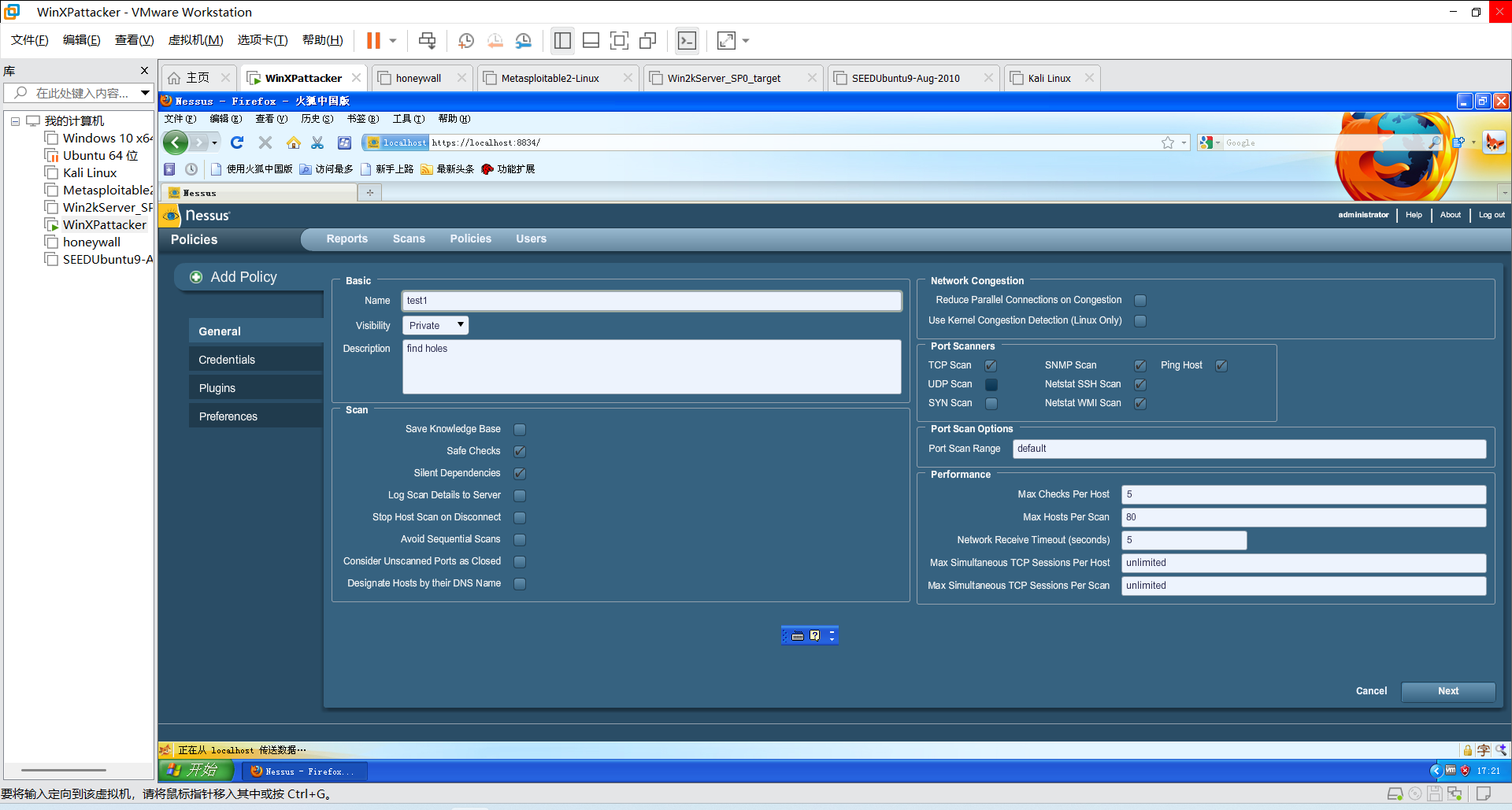Enable Stop Host Scan on Disconnect
Image resolution: width=1512 pixels, height=810 pixels.
pyautogui.click(x=520, y=518)
